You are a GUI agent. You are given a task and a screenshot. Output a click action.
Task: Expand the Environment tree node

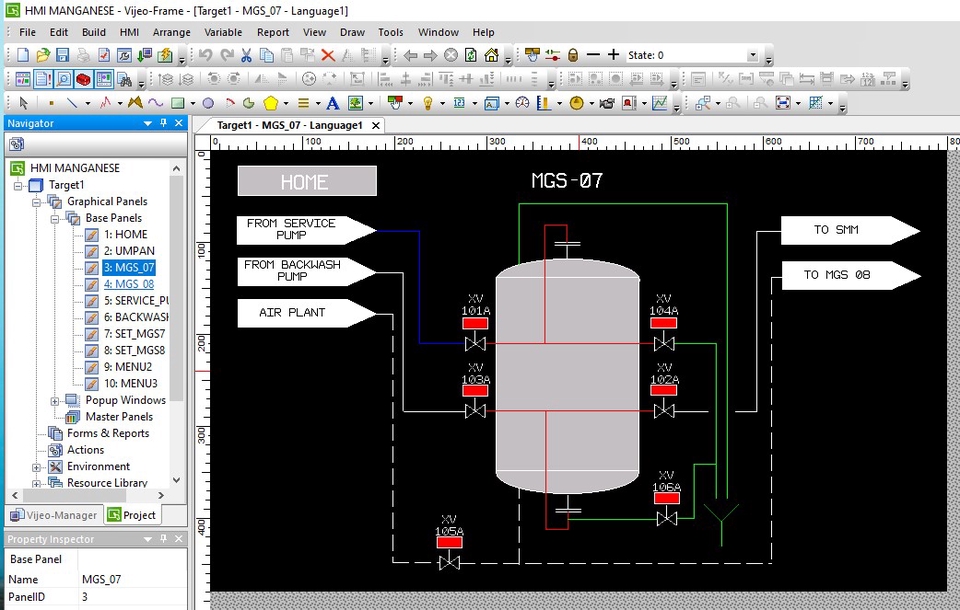(x=36, y=467)
